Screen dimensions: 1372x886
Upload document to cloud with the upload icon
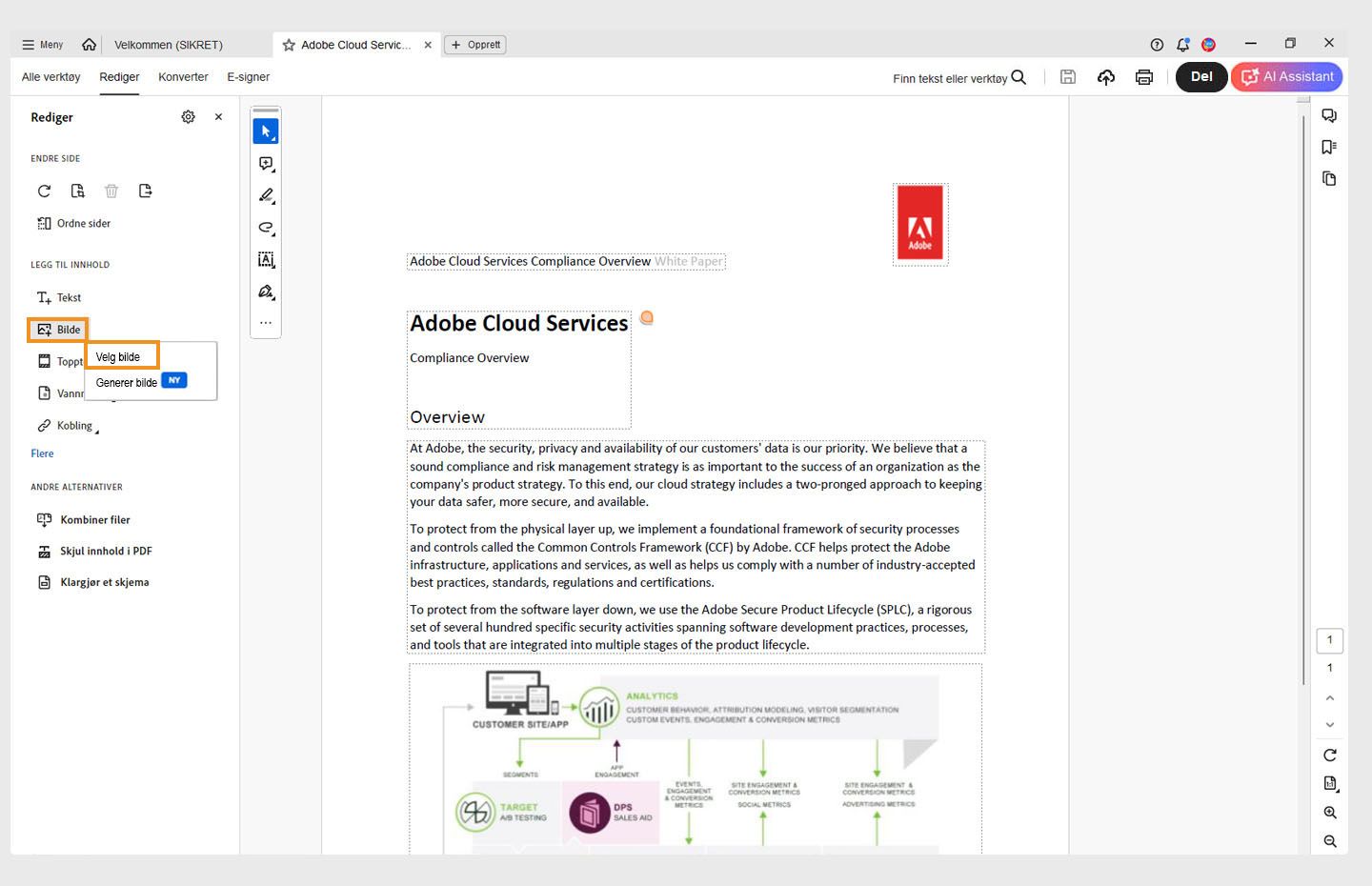(x=1105, y=77)
